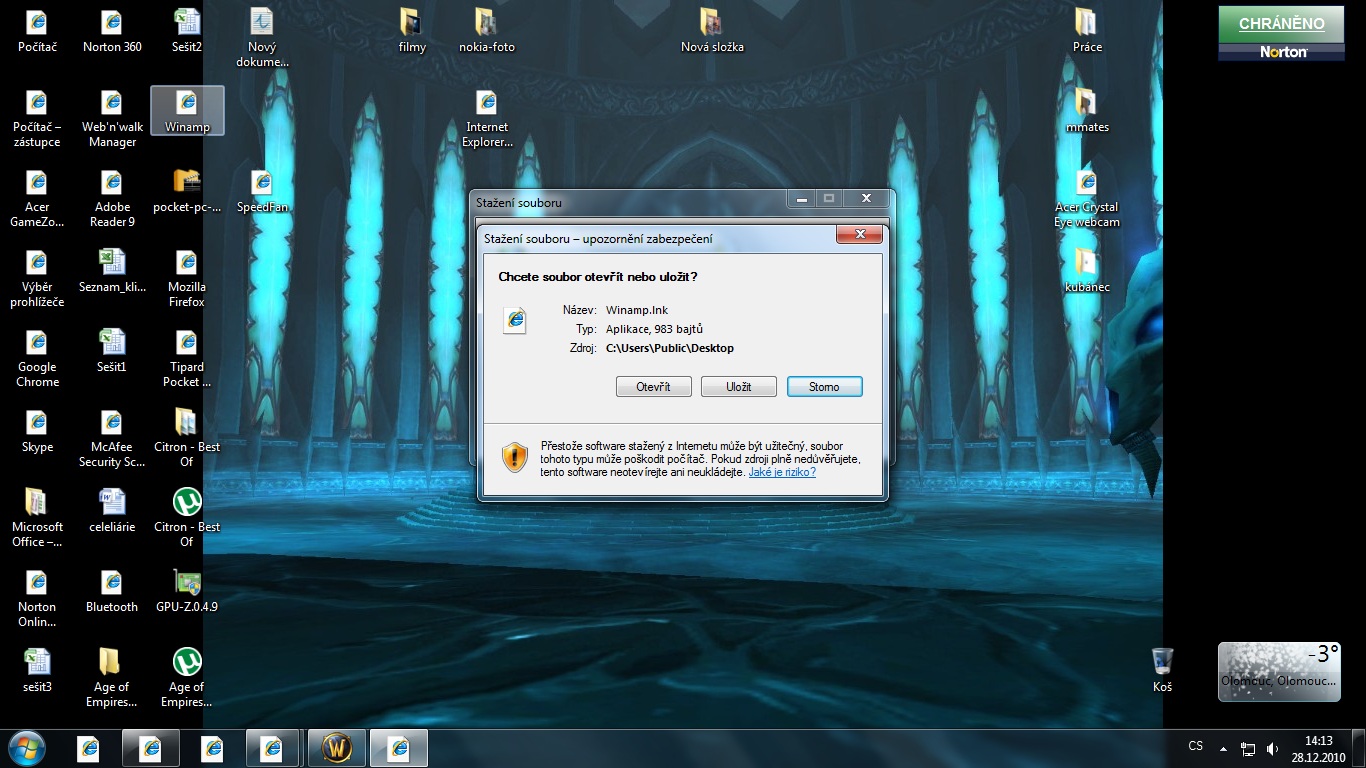Select the Nový dokume... desktop file

coord(262,38)
